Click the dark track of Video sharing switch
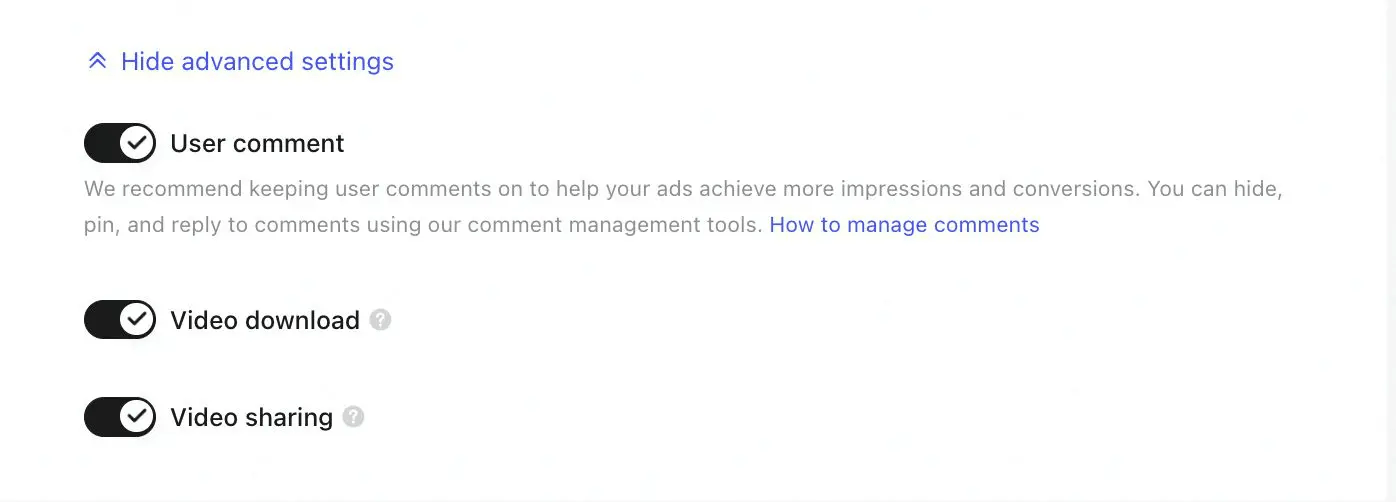1396x502 pixels. [x=102, y=417]
